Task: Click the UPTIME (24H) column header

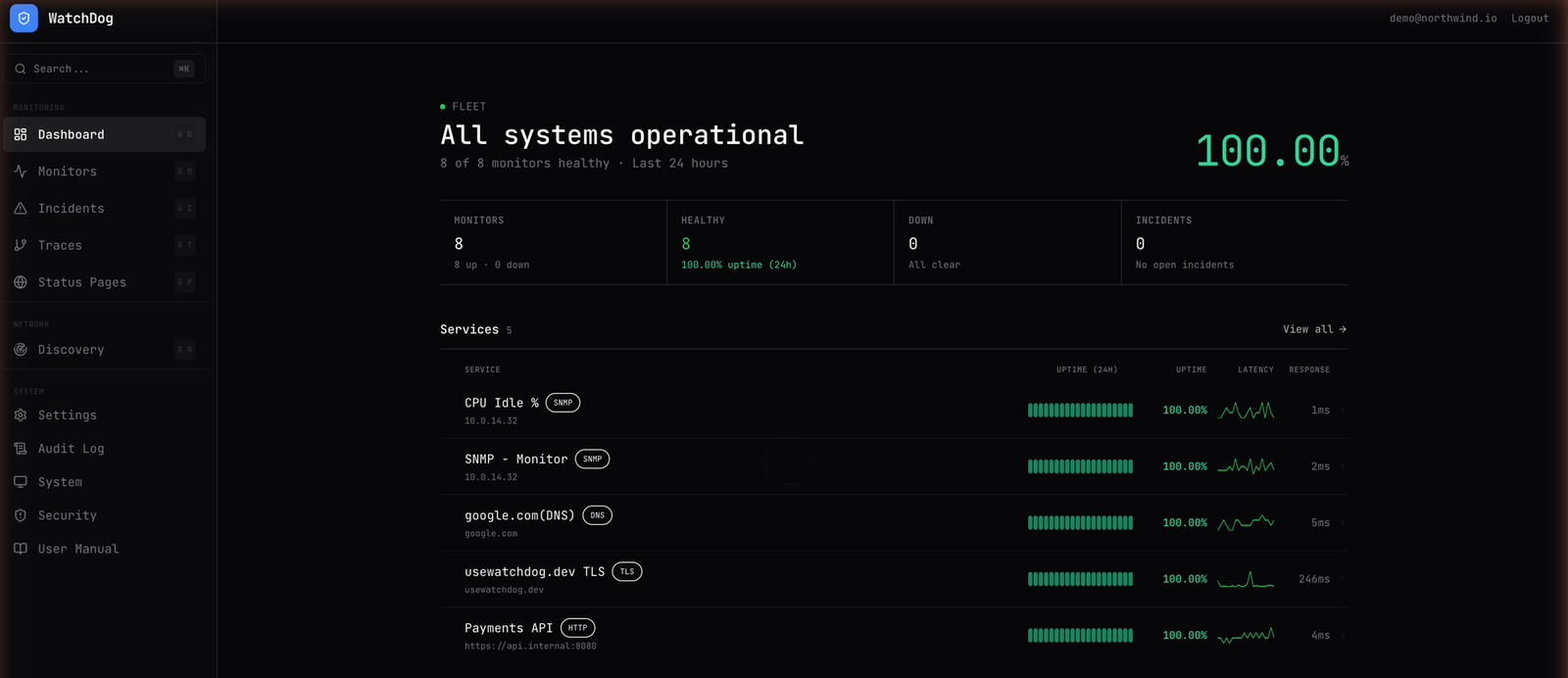Action: point(1087,369)
